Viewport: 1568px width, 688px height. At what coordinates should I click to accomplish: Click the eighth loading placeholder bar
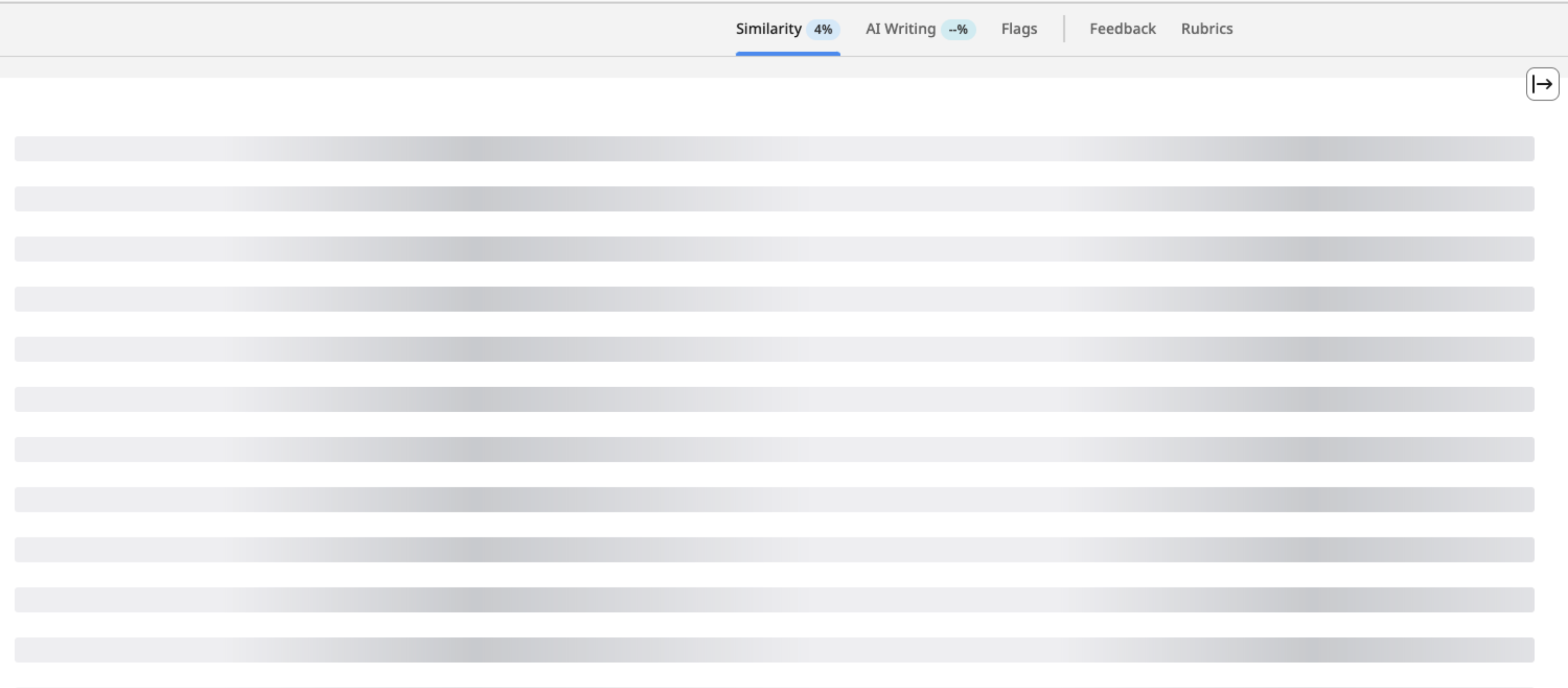(x=774, y=499)
